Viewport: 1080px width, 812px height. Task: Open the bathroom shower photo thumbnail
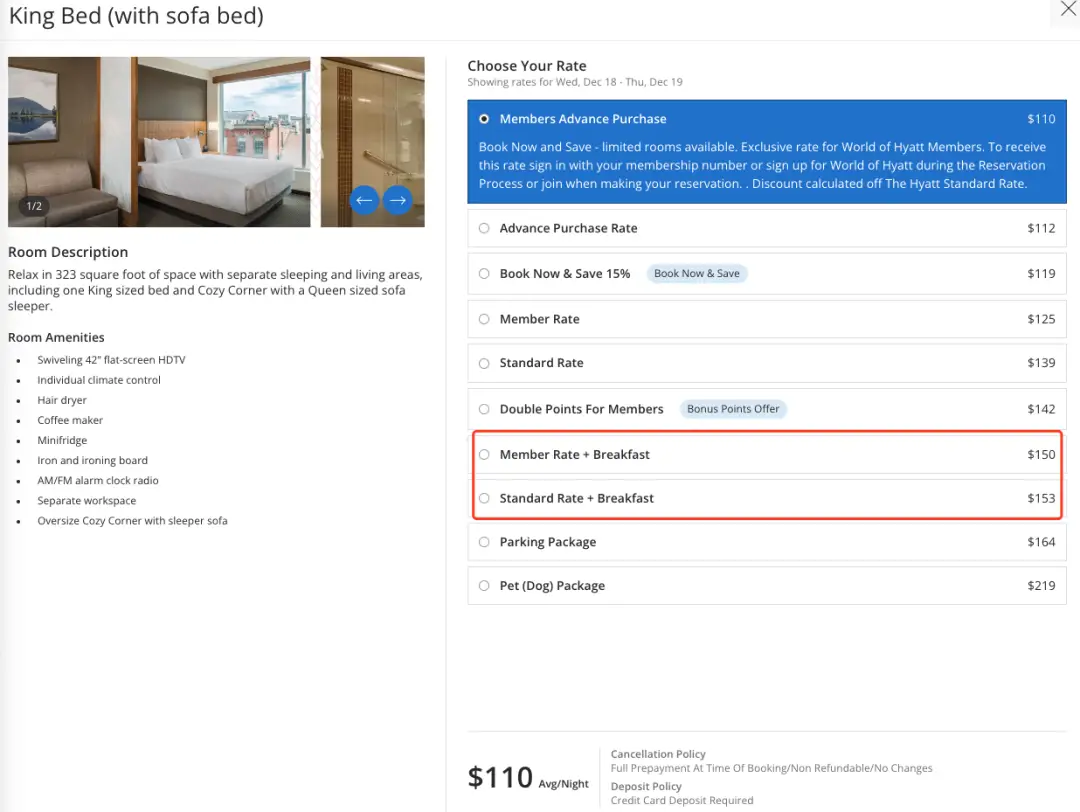coord(372,120)
